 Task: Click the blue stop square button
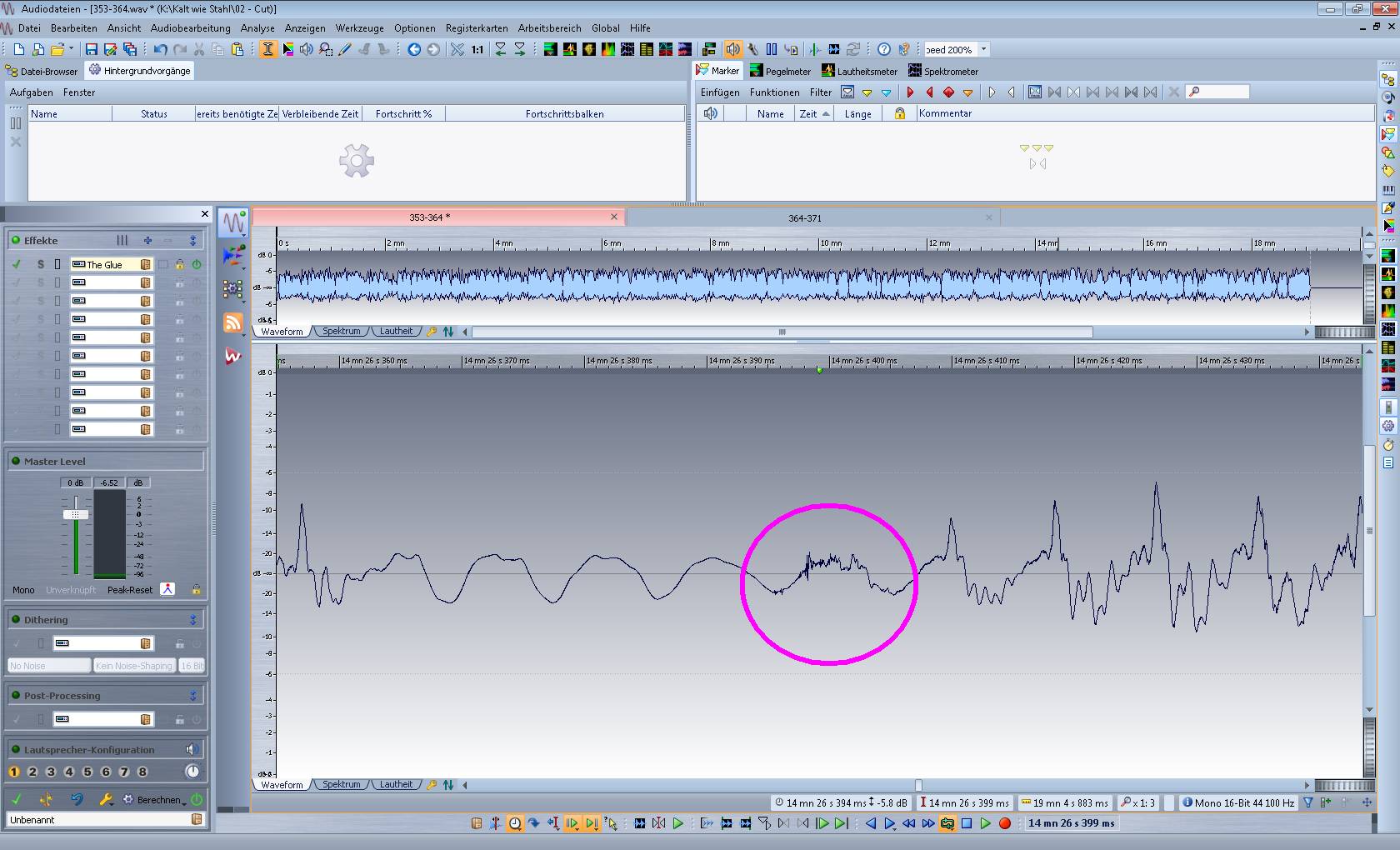(967, 823)
